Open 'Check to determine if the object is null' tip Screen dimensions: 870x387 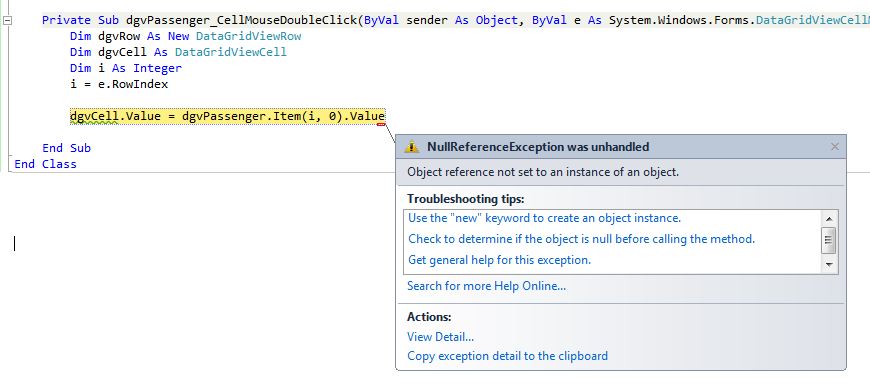click(581, 239)
